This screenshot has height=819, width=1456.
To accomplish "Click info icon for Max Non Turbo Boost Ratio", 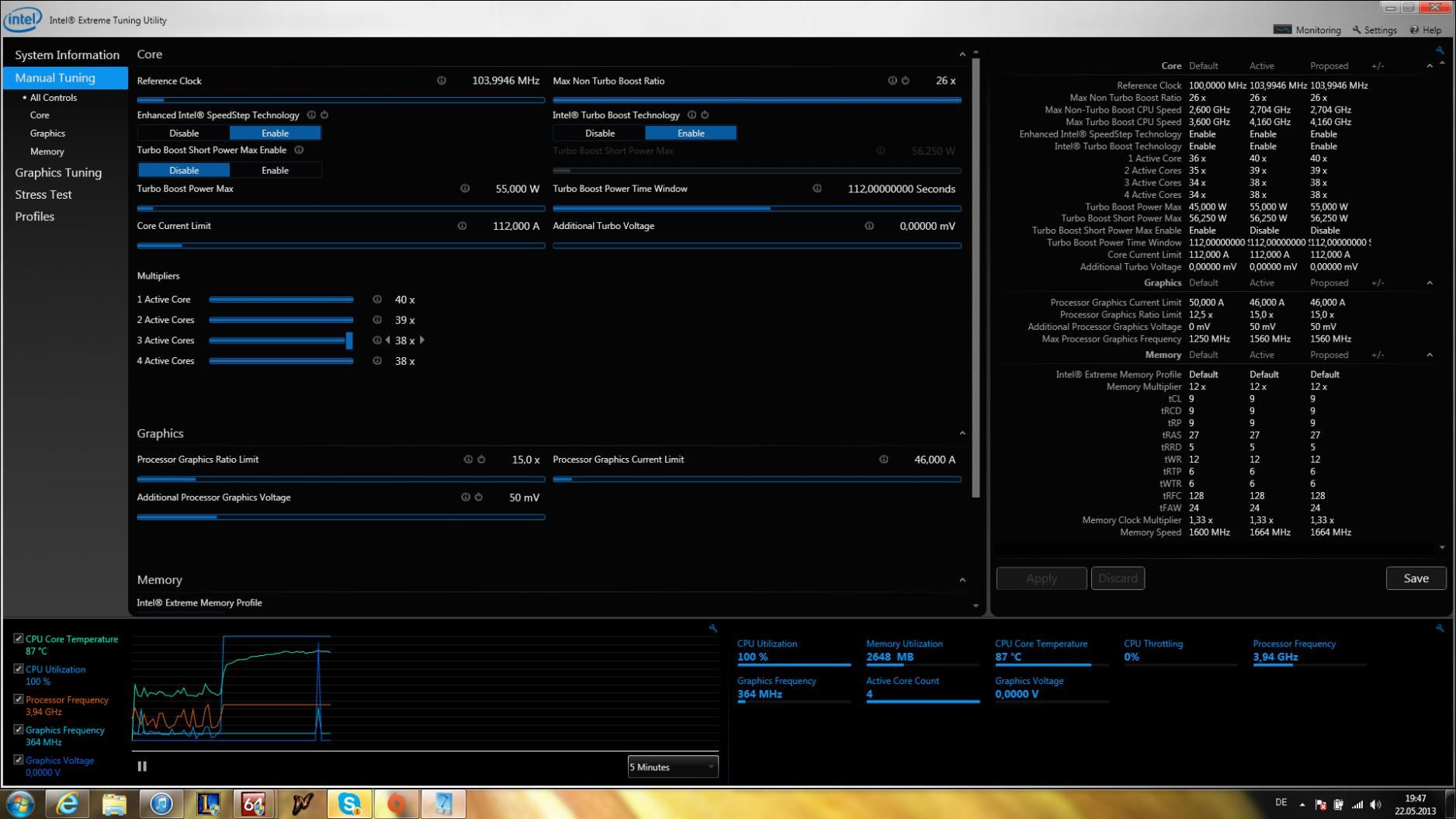I will point(892,81).
